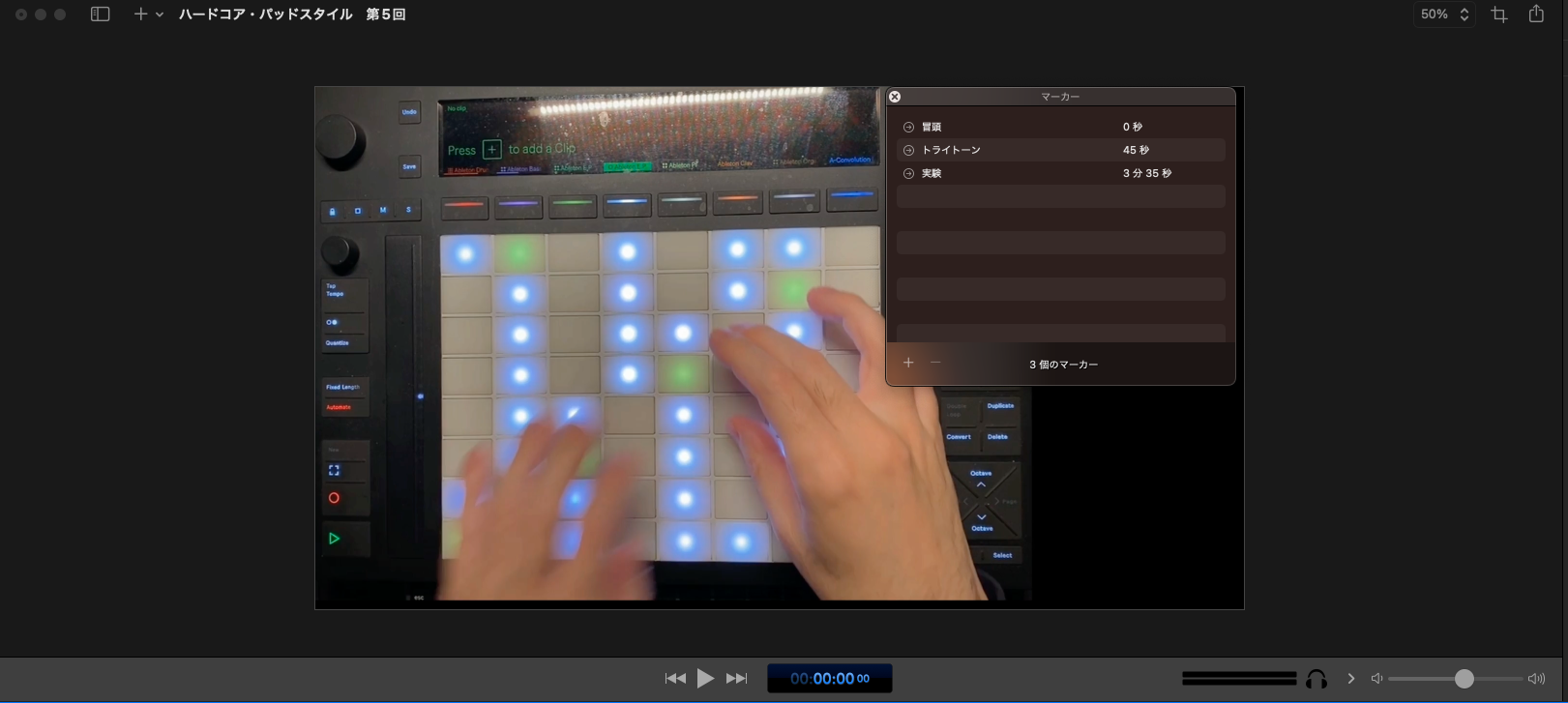
Task: Open the share export icon
Action: click(x=1536, y=15)
